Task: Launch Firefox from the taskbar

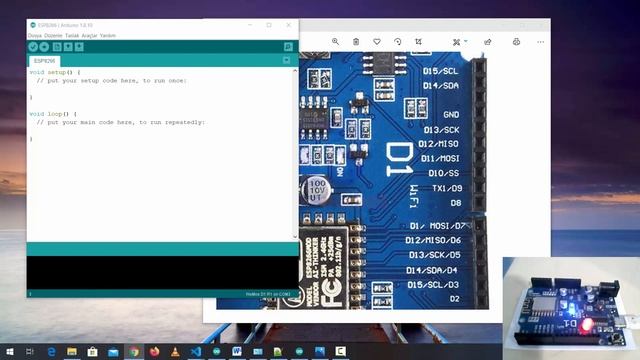Action: click(154, 351)
